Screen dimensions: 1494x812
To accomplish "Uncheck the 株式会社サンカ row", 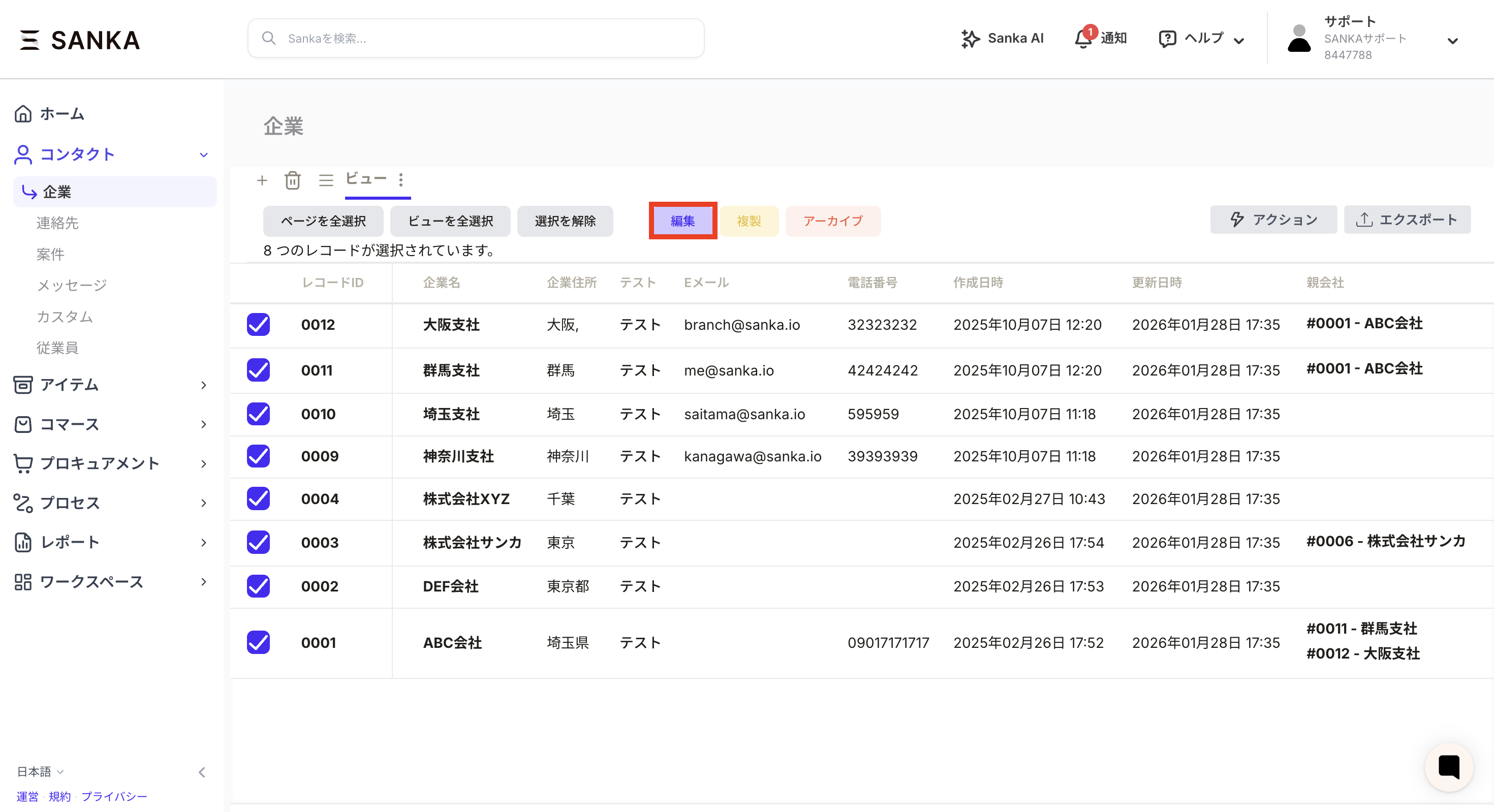I will (258, 542).
